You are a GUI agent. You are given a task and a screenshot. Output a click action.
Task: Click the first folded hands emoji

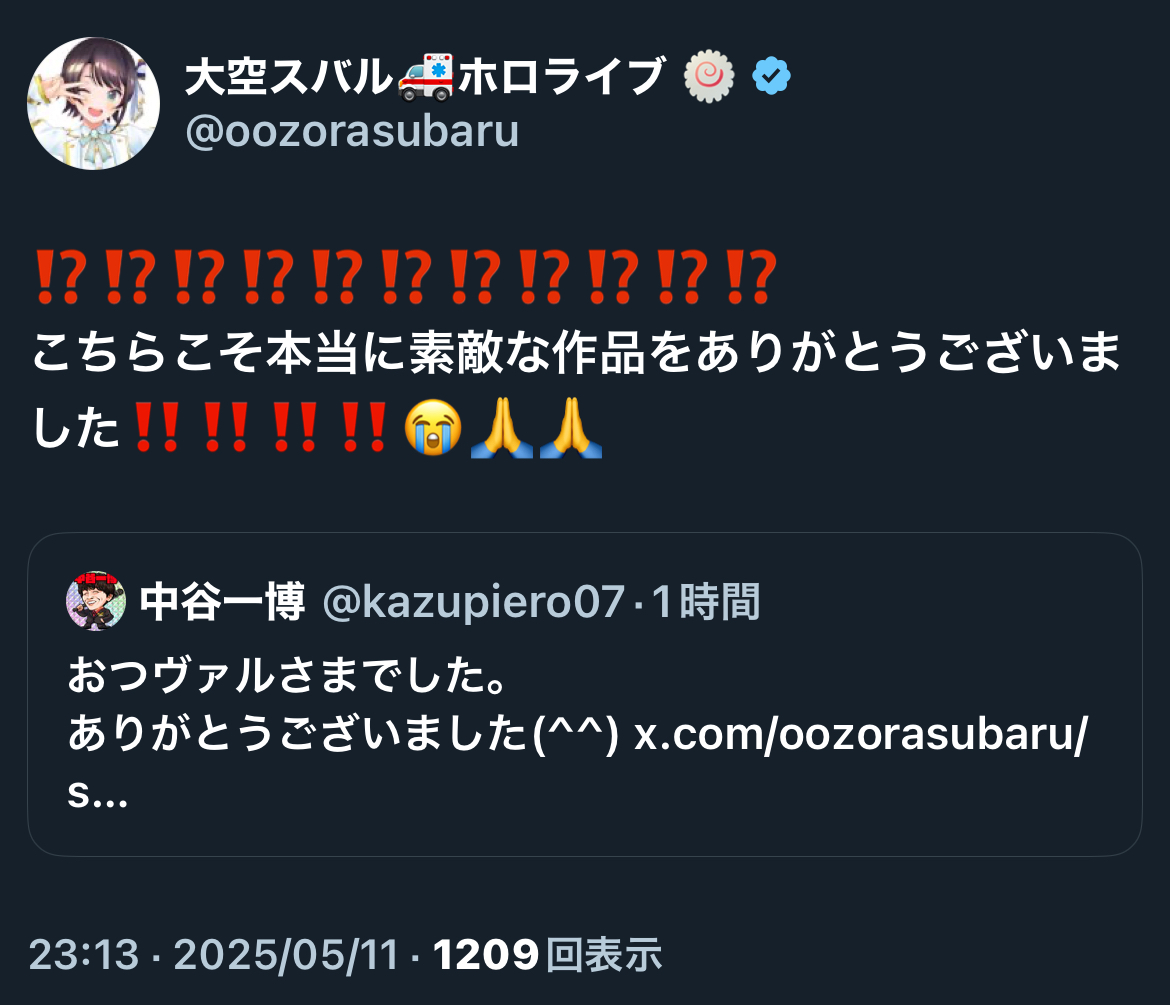click(x=501, y=428)
